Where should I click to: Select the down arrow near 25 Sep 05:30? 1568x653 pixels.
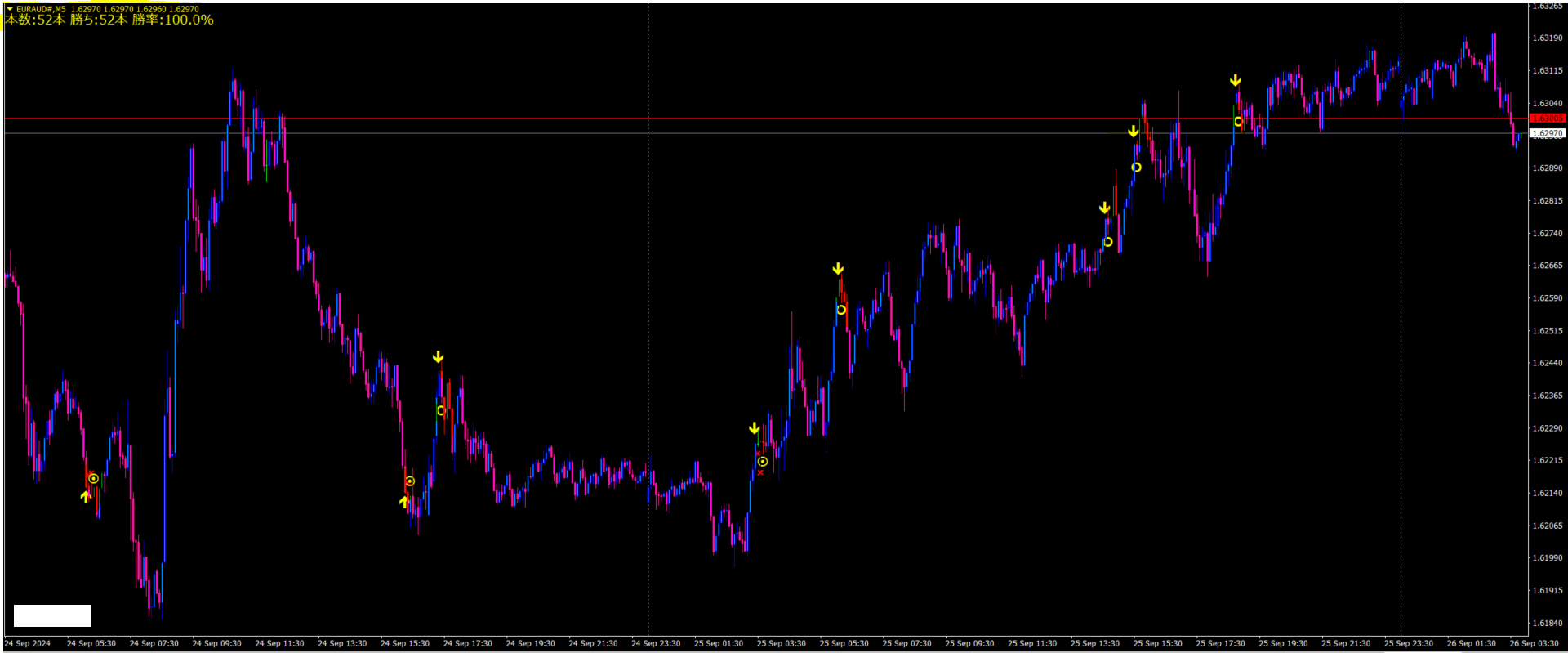(x=838, y=269)
